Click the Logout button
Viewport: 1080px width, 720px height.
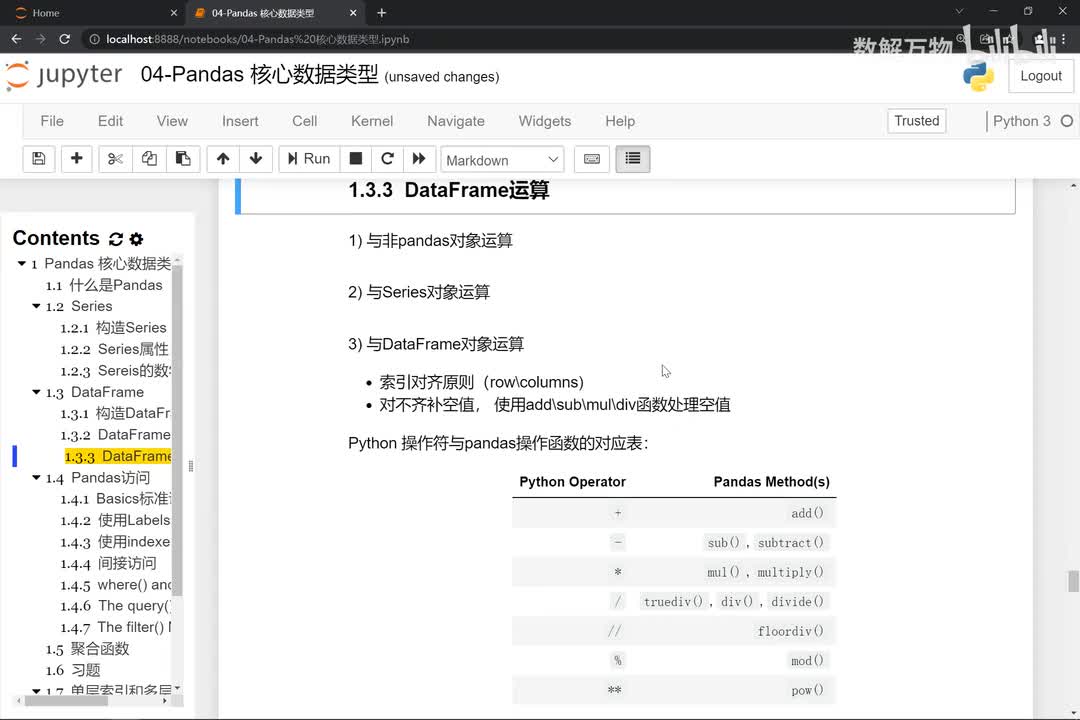point(1041,76)
